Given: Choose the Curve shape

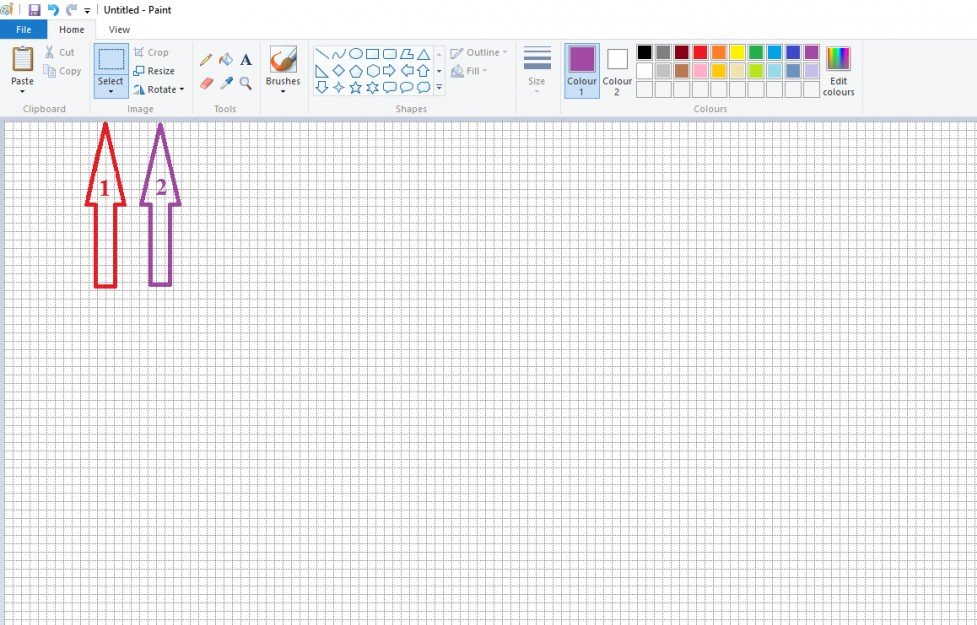Looking at the screenshot, I should tap(338, 54).
